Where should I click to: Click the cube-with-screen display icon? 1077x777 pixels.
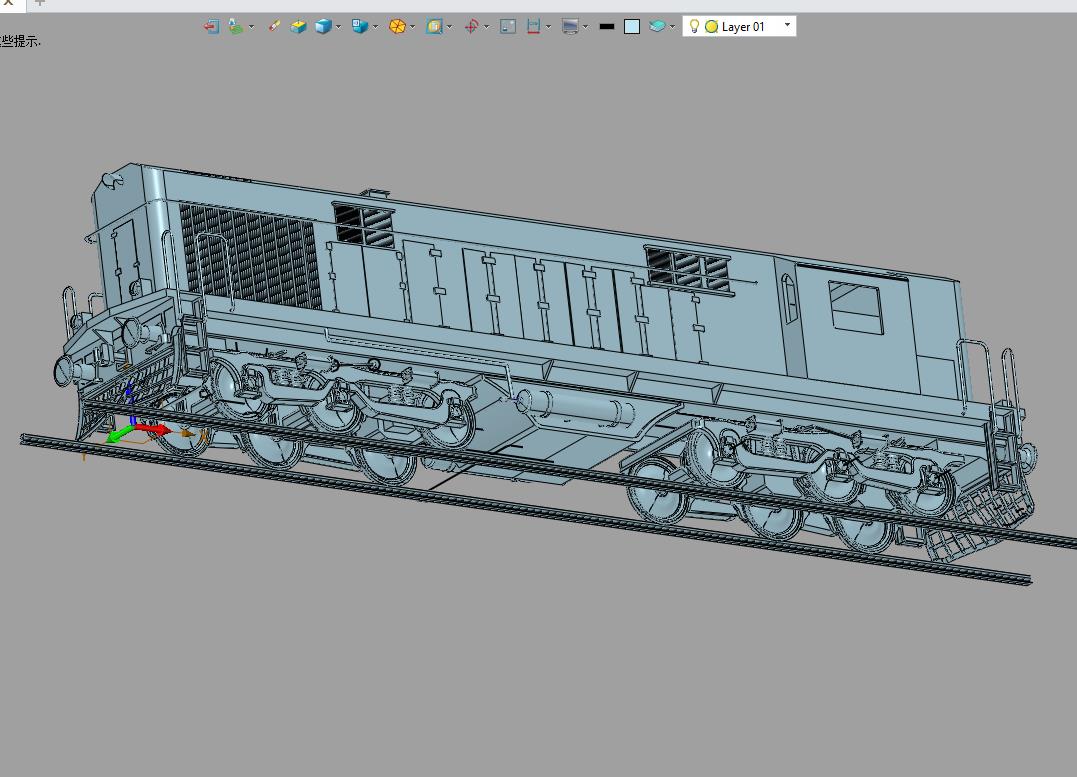point(359,27)
